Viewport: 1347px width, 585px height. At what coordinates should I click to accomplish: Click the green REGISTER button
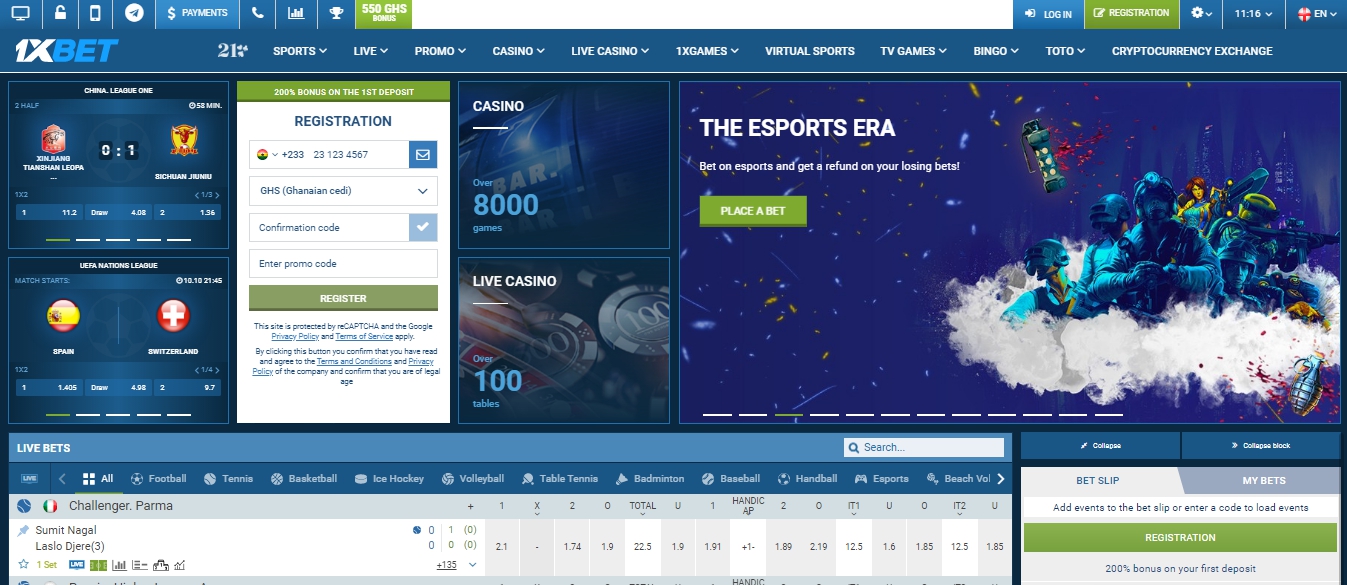click(x=343, y=298)
